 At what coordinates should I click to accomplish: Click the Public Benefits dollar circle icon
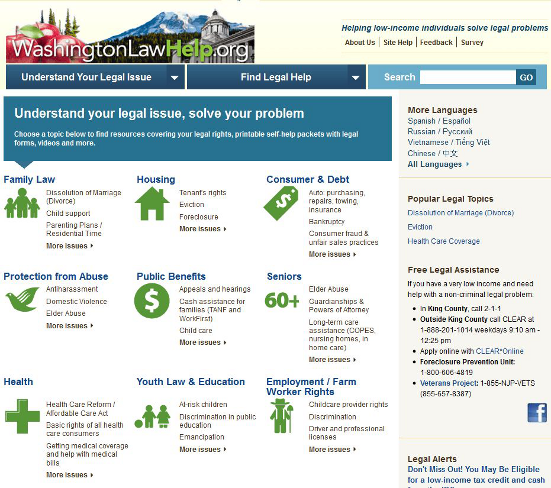click(152, 301)
